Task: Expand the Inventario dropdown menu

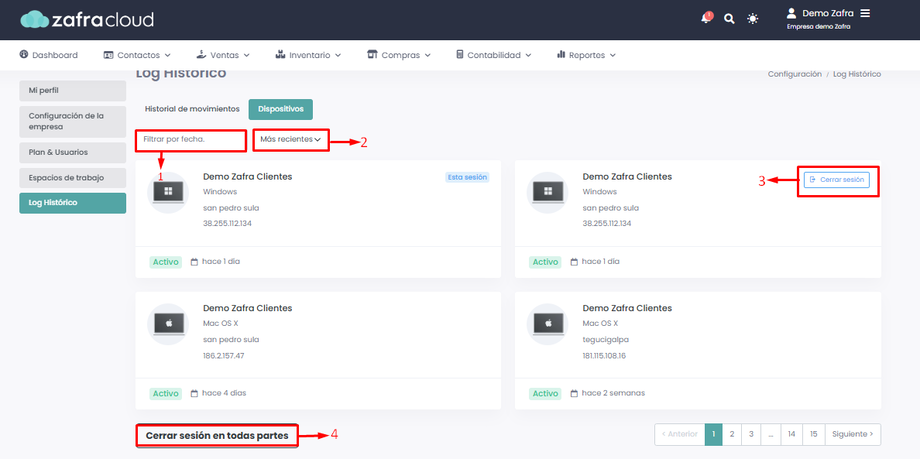Action: pyautogui.click(x=307, y=55)
